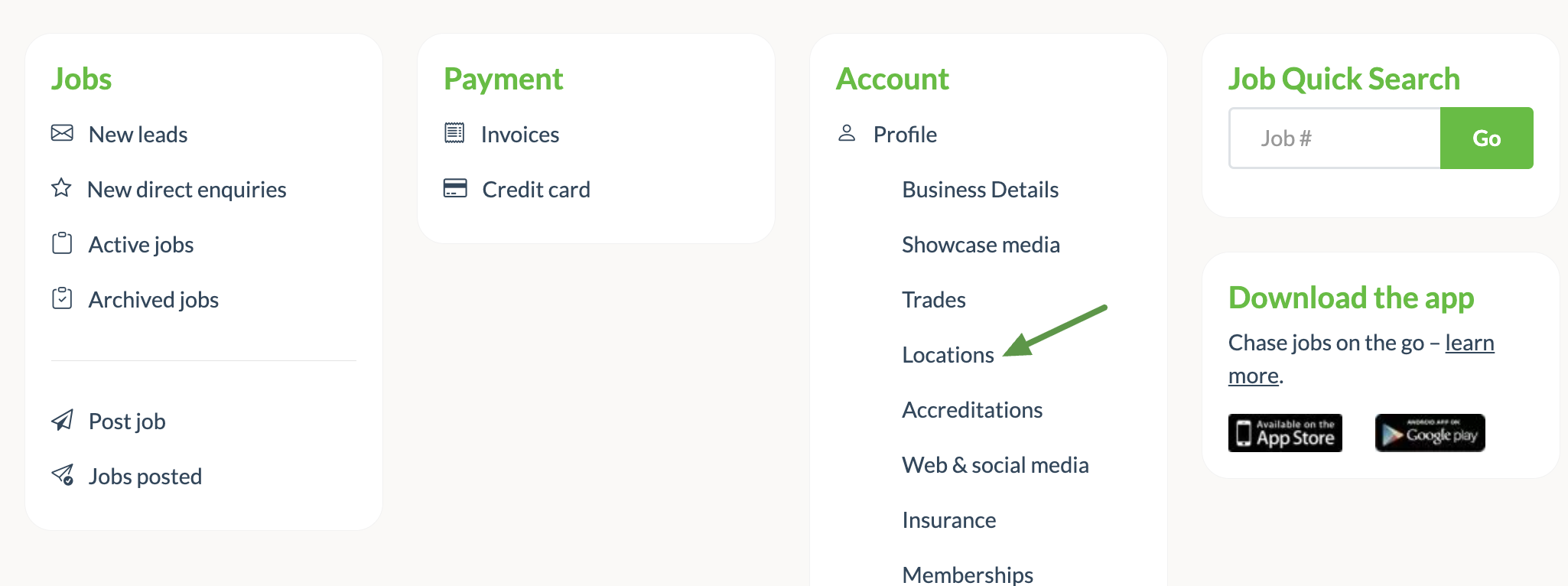Open the Locations account page
Image resolution: width=1568 pixels, height=586 pixels.
[948, 355]
